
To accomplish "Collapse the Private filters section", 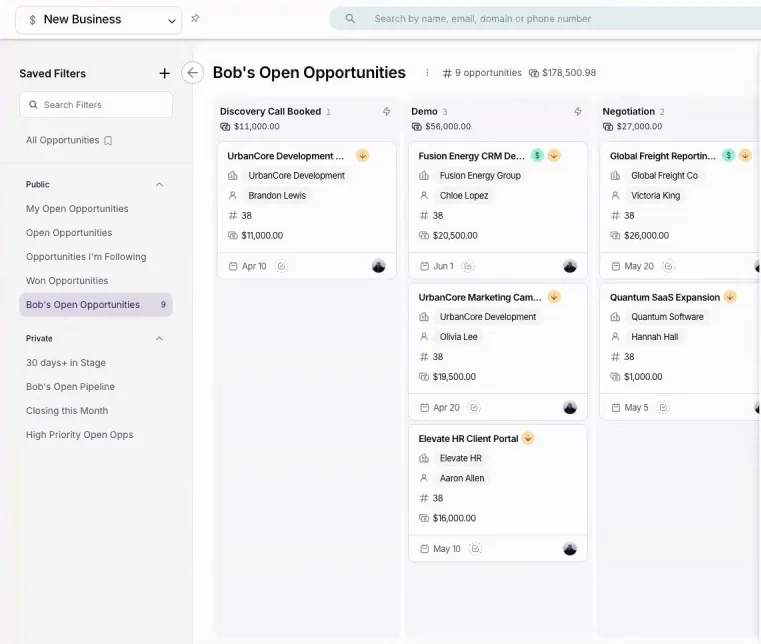I will click(x=159, y=338).
